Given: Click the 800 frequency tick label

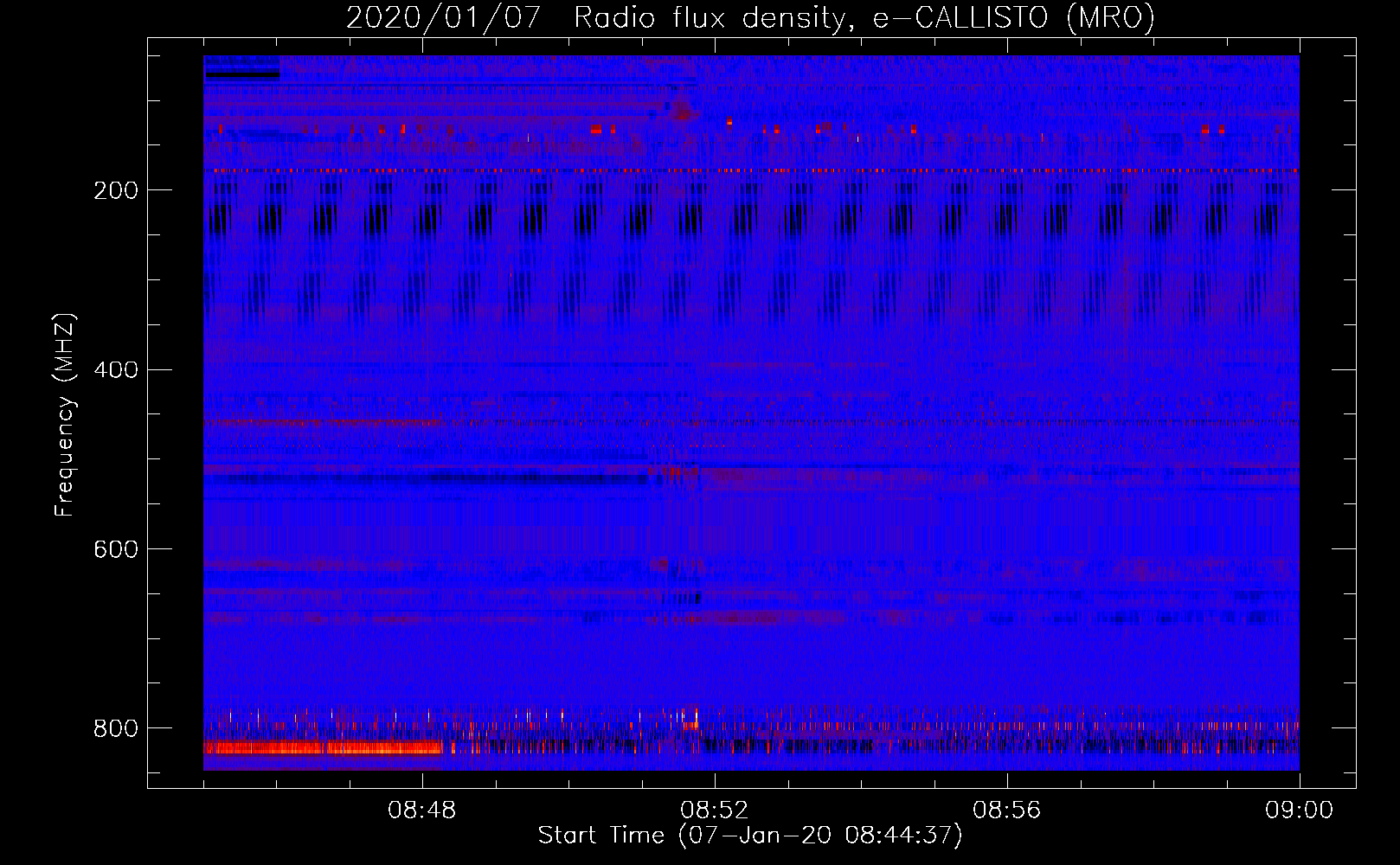Looking at the screenshot, I should pyautogui.click(x=115, y=728).
